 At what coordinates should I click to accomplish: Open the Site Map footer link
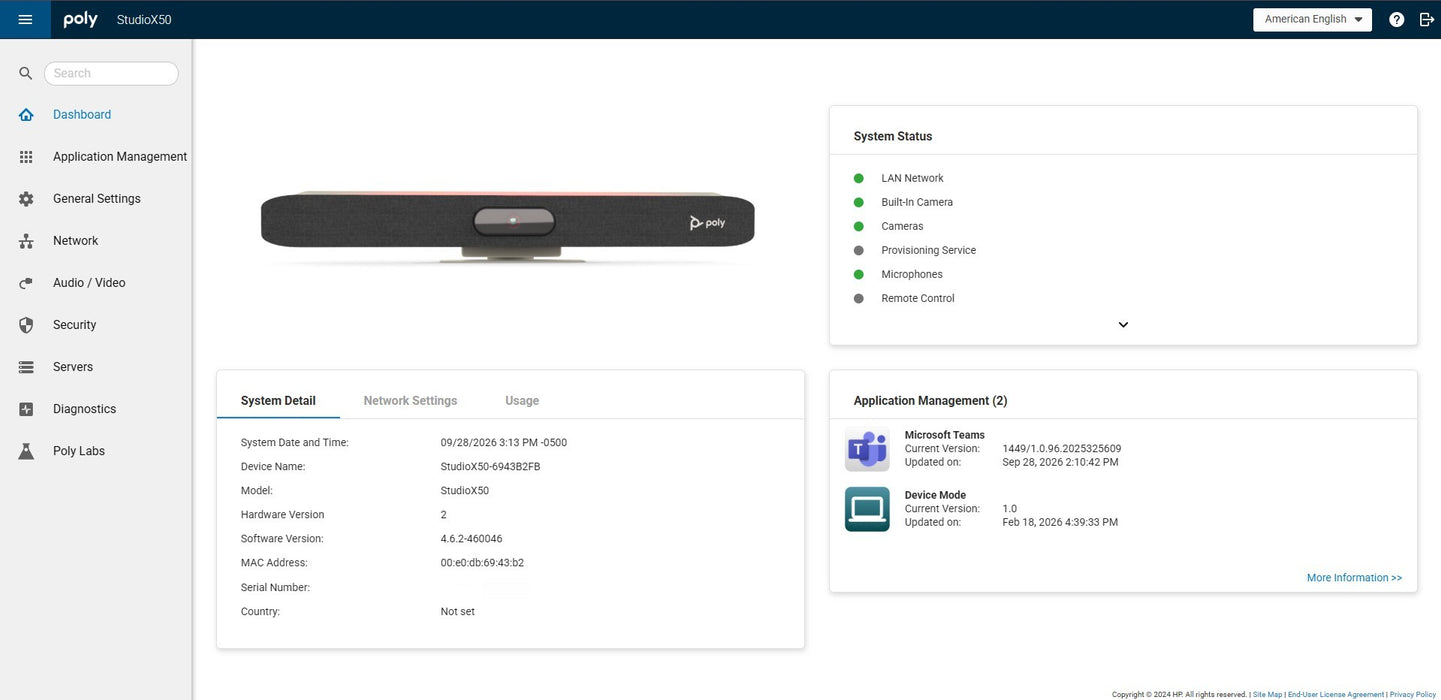click(x=1267, y=694)
